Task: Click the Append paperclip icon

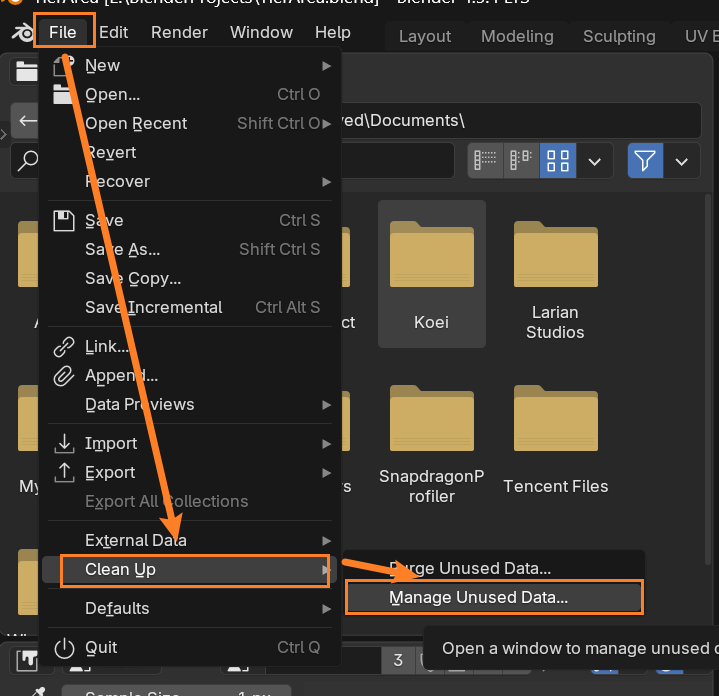Action: [x=64, y=376]
